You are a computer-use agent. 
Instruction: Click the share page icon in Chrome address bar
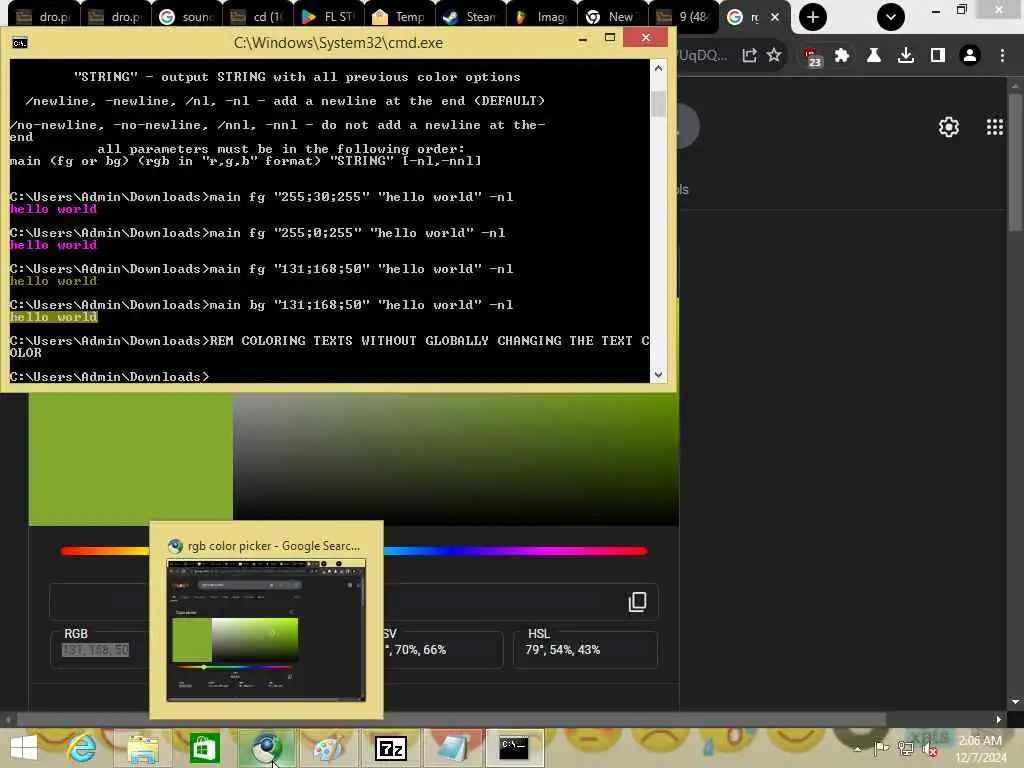click(749, 56)
